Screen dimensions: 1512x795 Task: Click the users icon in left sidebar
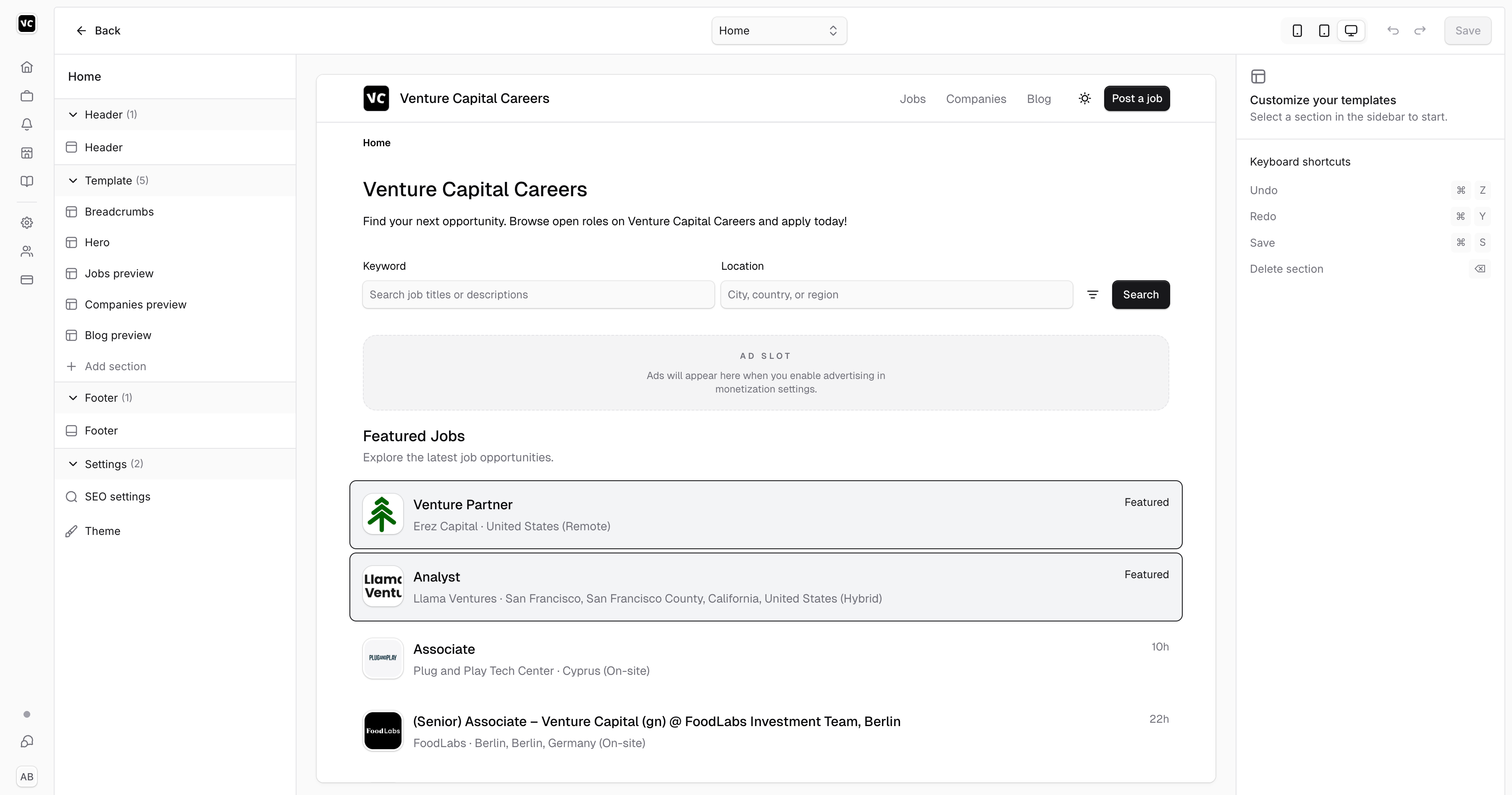coord(27,251)
